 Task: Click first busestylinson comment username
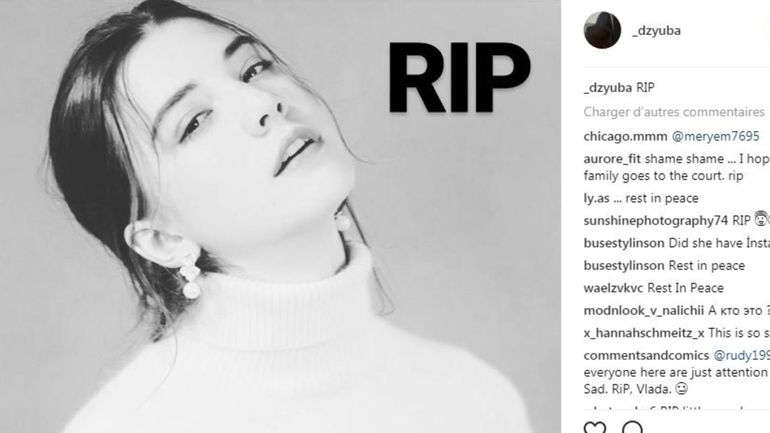coord(624,243)
